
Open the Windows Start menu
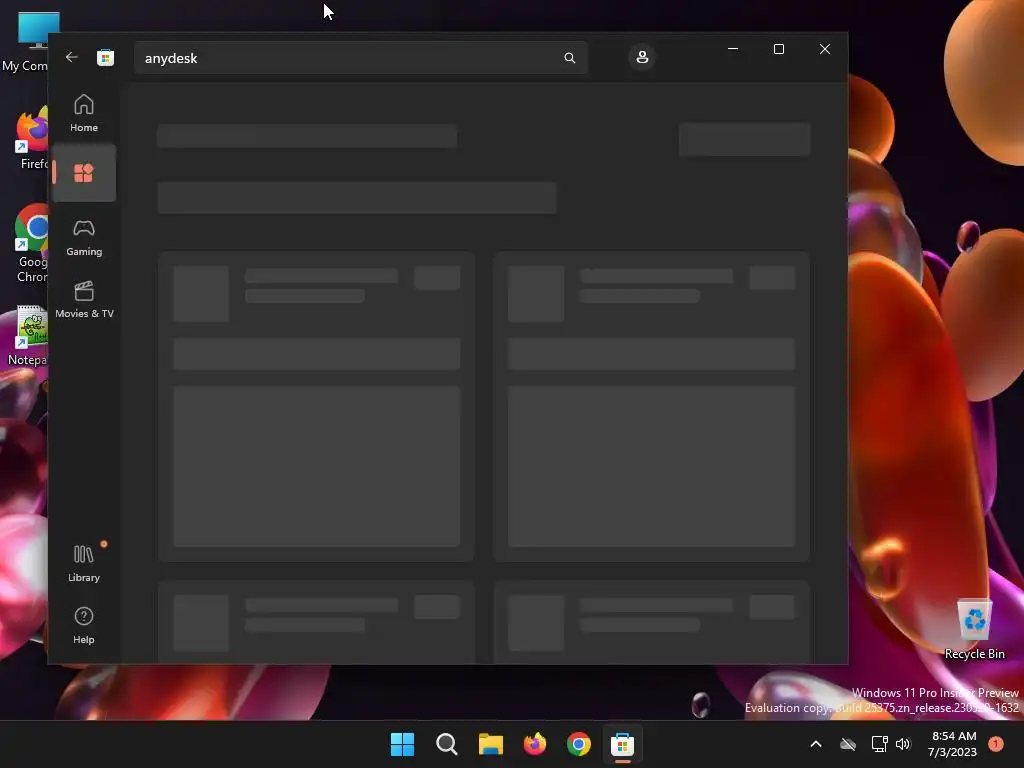pyautogui.click(x=402, y=744)
